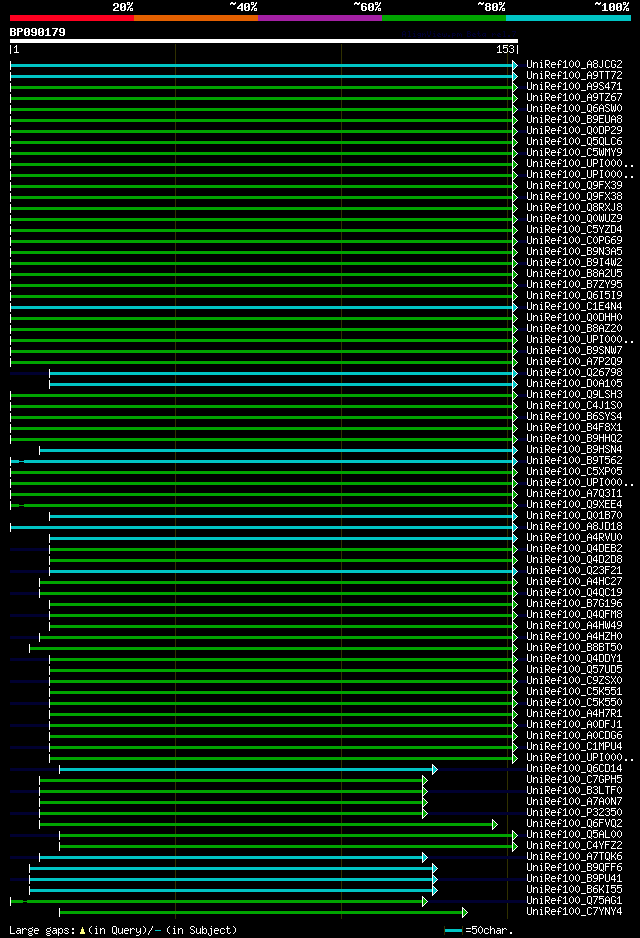Select the UniRef100_A8JD18 label
Screen dimensions: 640x938
574,527
